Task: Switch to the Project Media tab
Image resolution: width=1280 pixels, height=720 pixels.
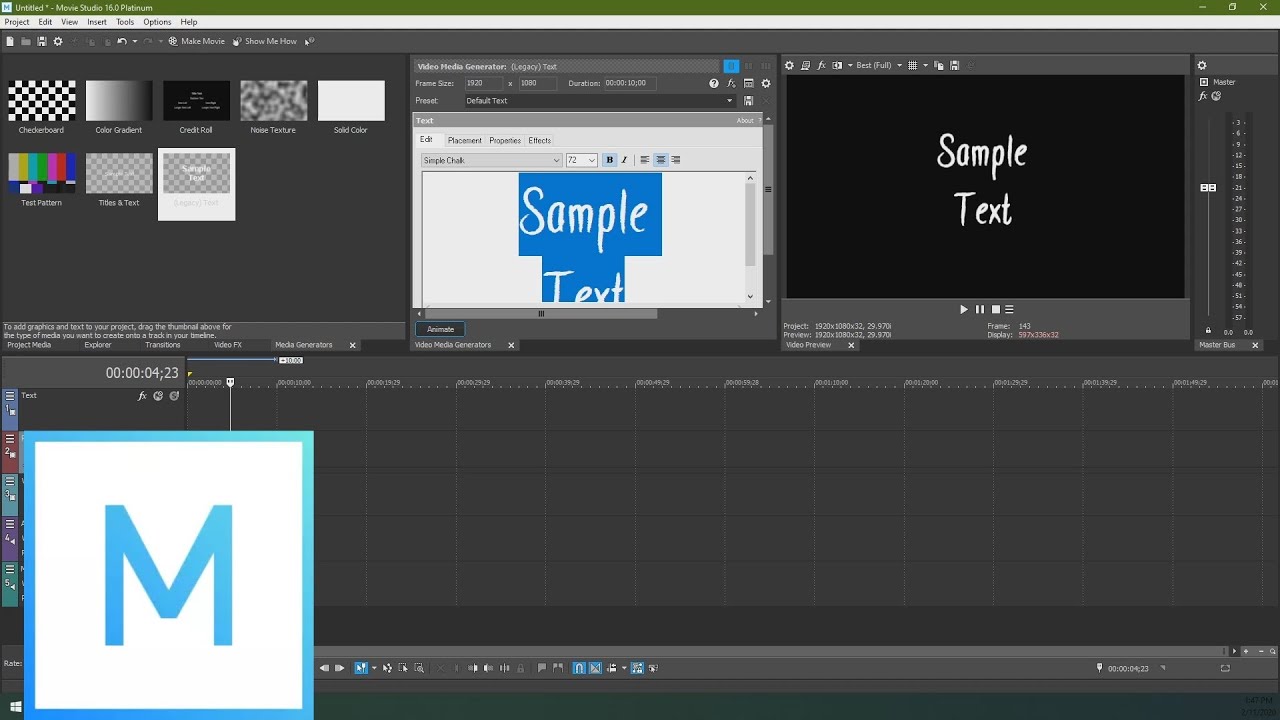Action: pyautogui.click(x=29, y=345)
